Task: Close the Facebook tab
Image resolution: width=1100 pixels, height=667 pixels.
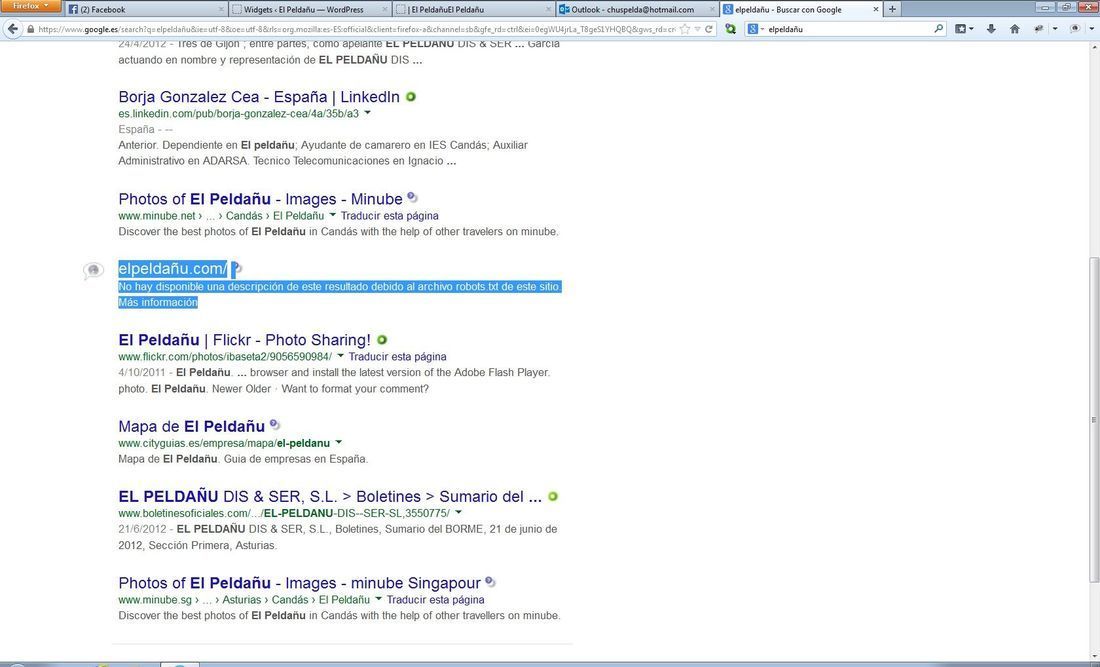Action: (x=222, y=9)
